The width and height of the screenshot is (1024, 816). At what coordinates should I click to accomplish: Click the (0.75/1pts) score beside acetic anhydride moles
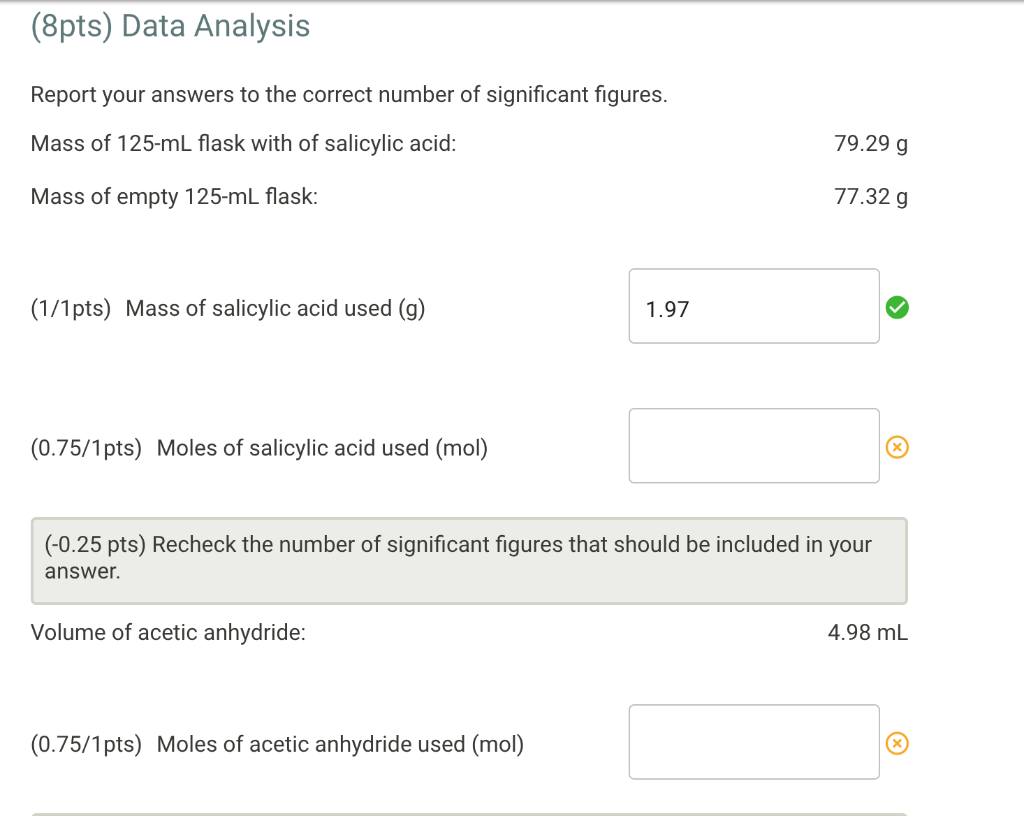(86, 744)
